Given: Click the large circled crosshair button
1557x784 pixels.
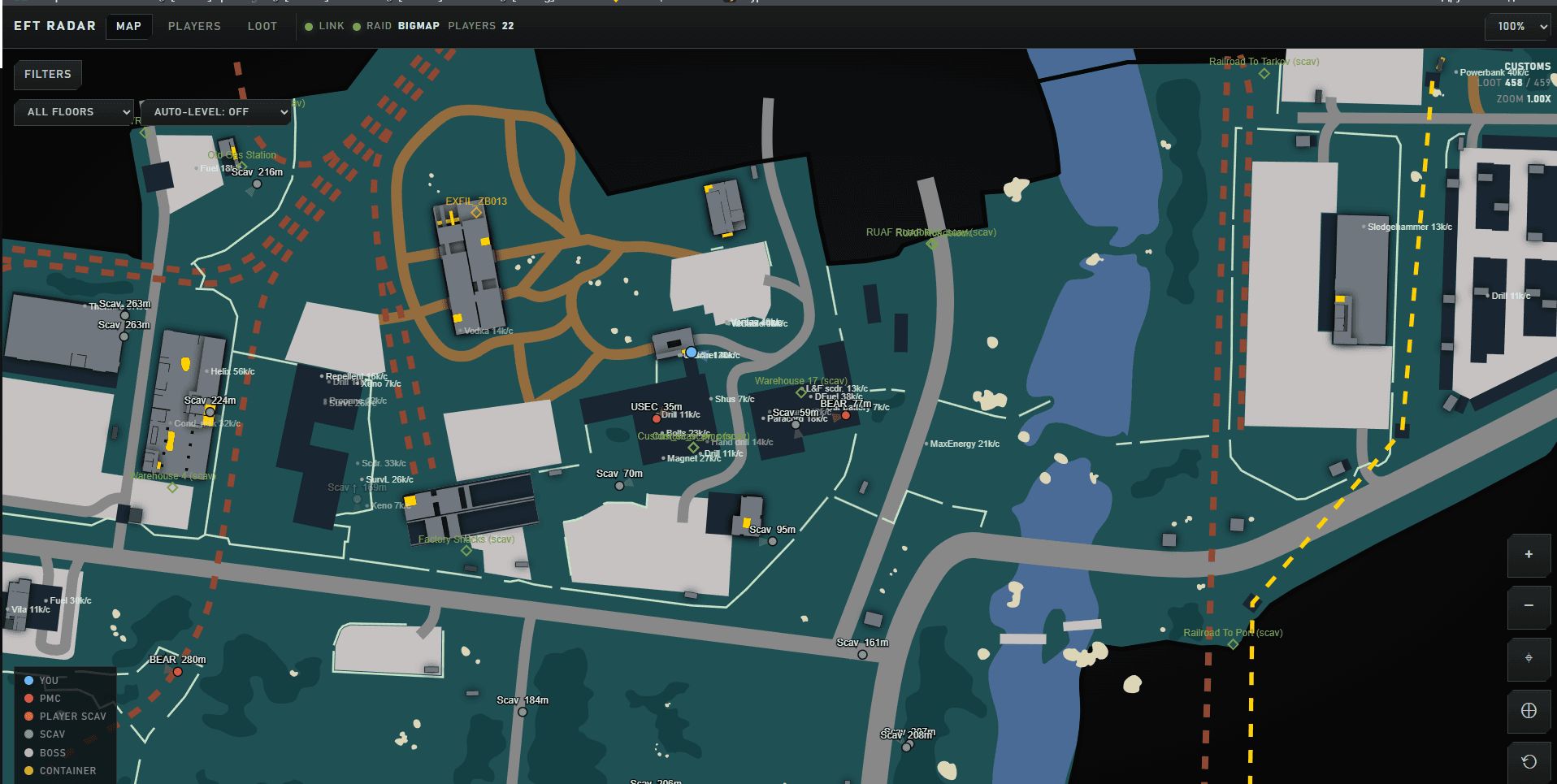Looking at the screenshot, I should click(1529, 711).
